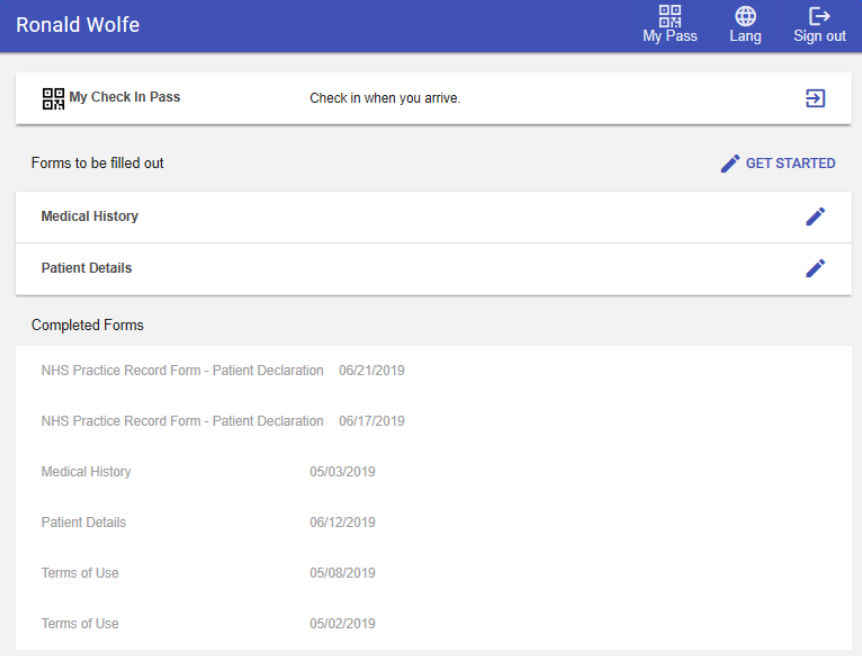Click the My Pass menu item
This screenshot has height=656, width=862.
pos(669,25)
